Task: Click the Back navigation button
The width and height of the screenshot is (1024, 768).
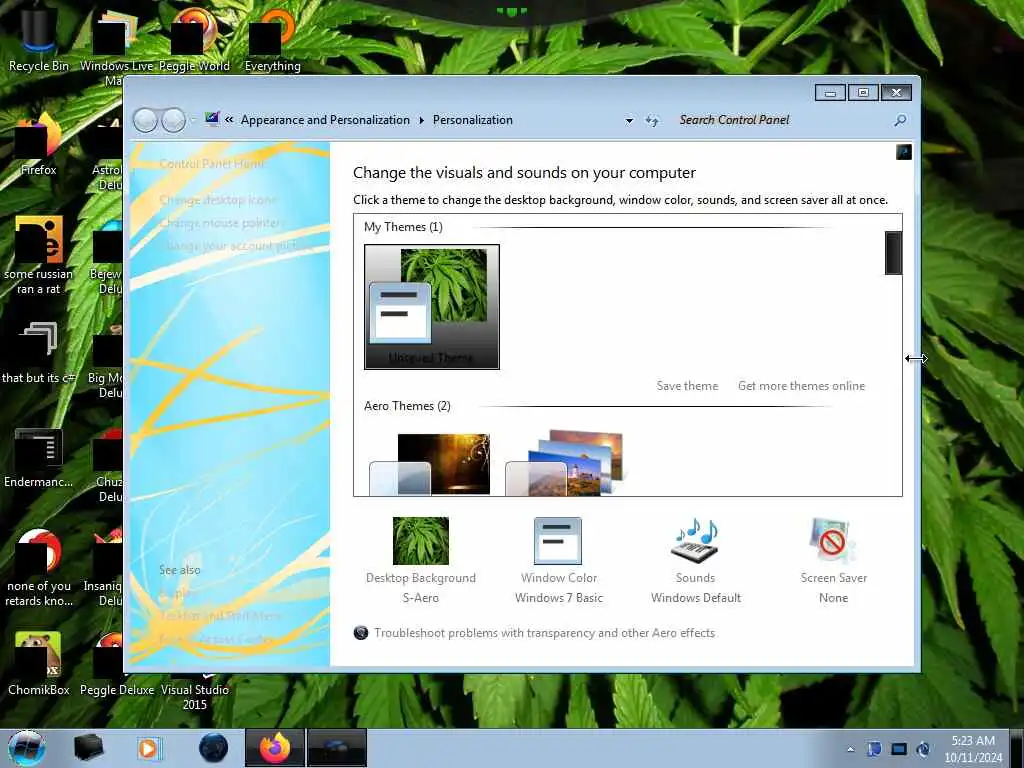Action: (x=145, y=120)
